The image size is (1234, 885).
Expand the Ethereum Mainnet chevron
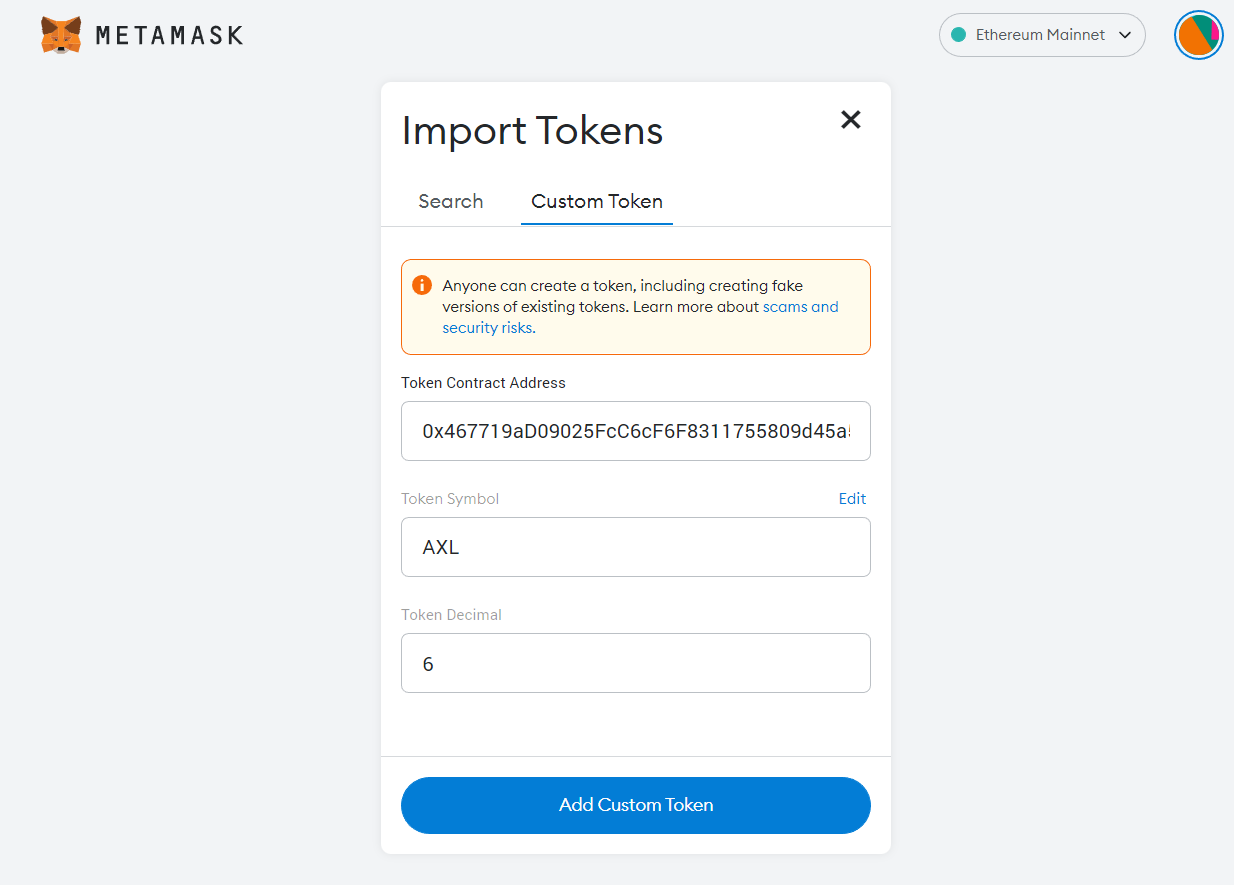click(x=1125, y=34)
